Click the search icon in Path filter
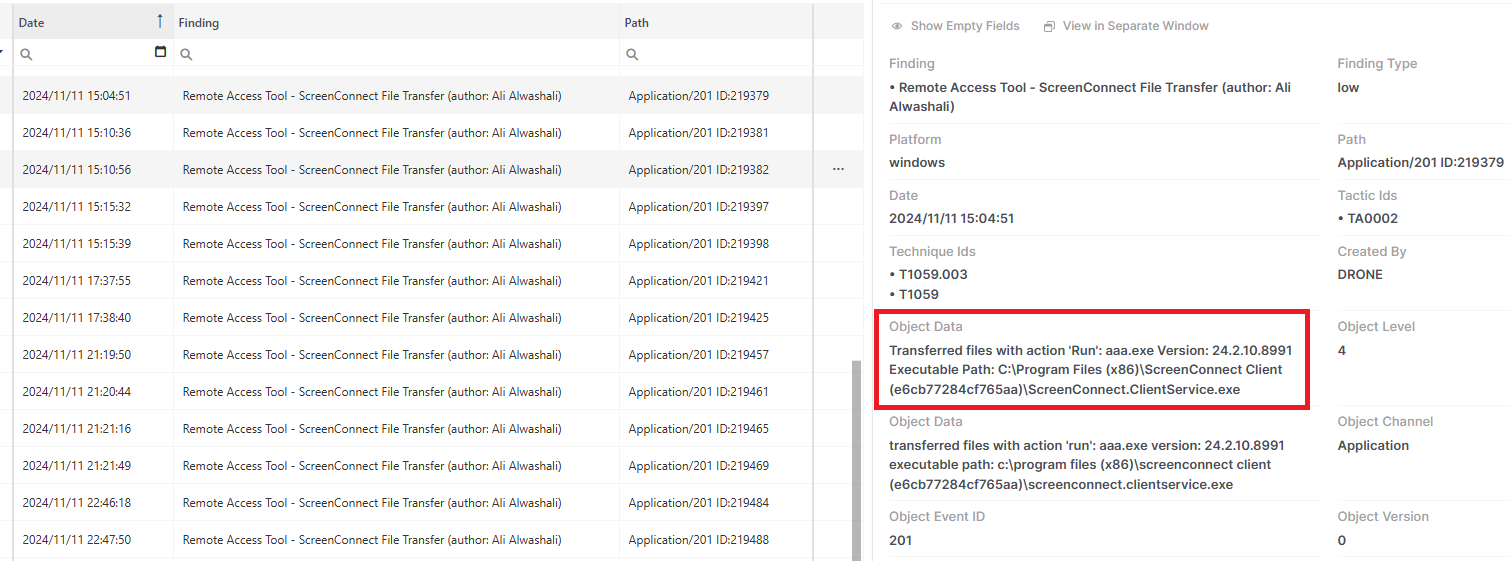This screenshot has height=561, width=1511. pos(632,54)
